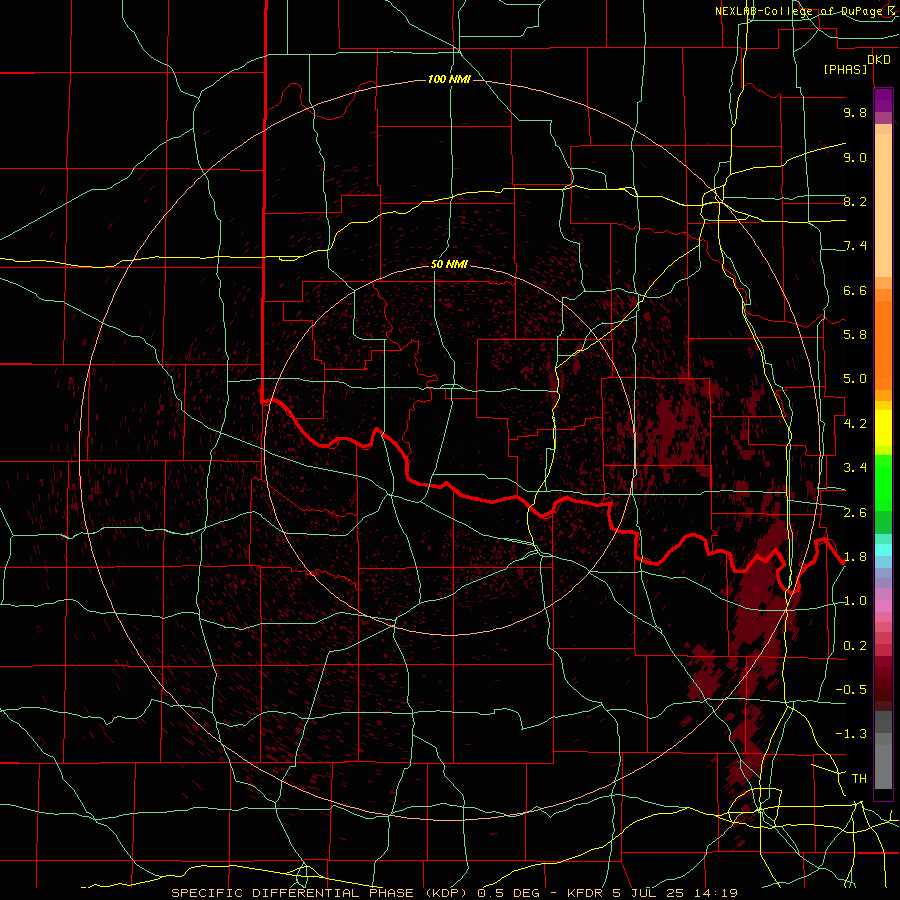The height and width of the screenshot is (900, 900).
Task: Click the "KFDR" radar site identifier
Action: pos(585,893)
